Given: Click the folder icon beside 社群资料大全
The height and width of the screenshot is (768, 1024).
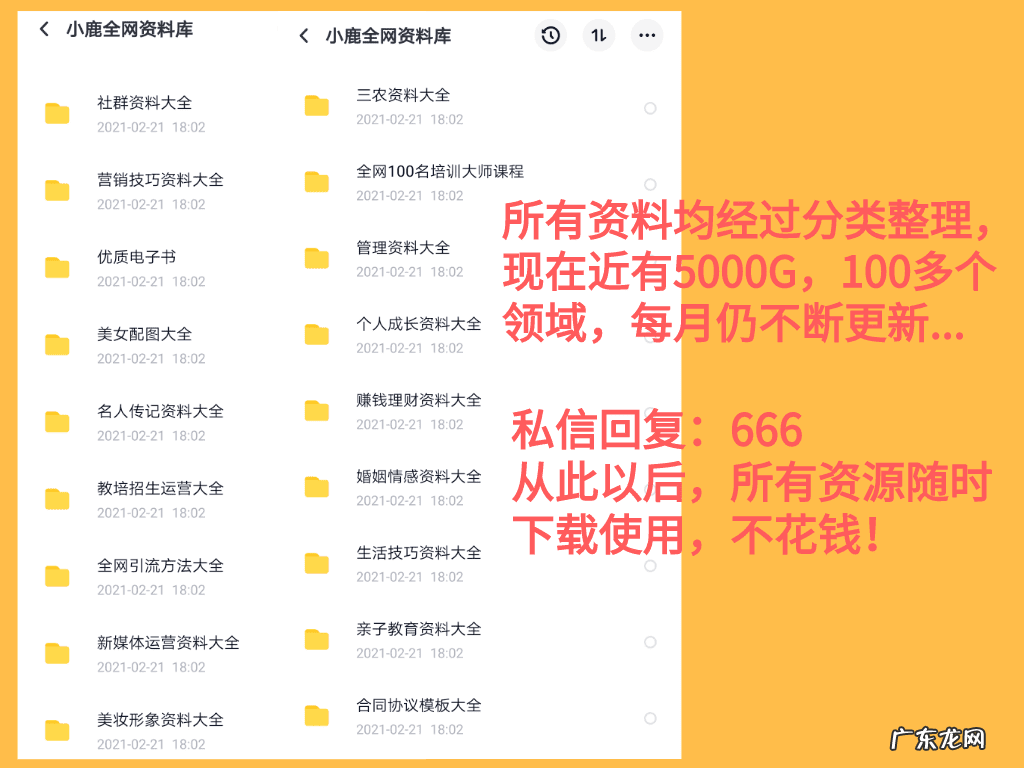Looking at the screenshot, I should [x=57, y=111].
